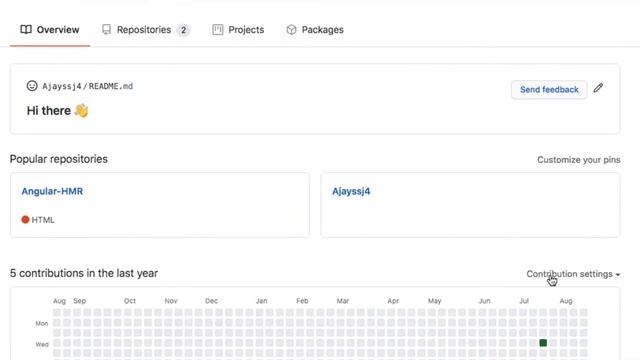Open the Contribution settings dropdown

pyautogui.click(x=573, y=274)
